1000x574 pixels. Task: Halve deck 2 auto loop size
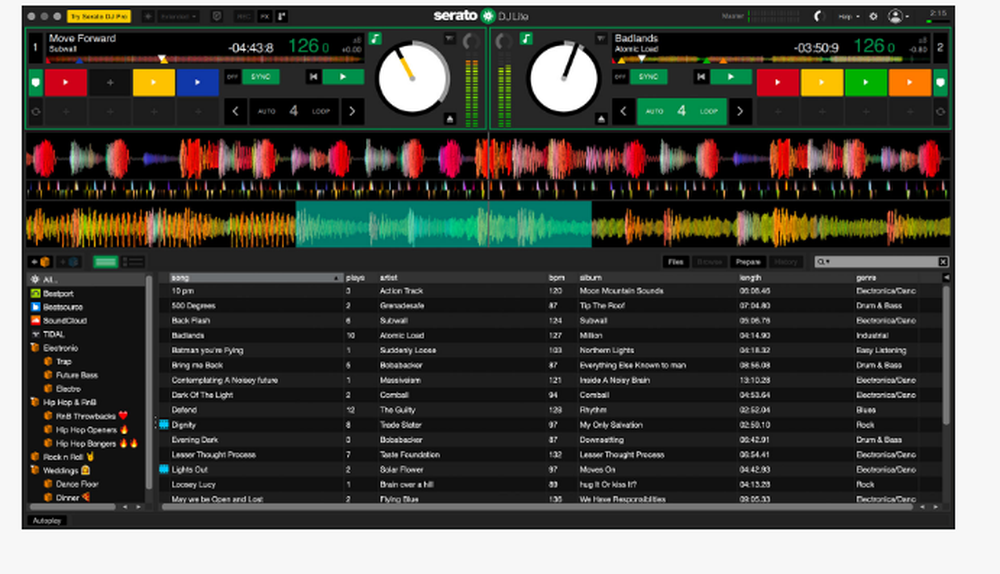point(623,112)
